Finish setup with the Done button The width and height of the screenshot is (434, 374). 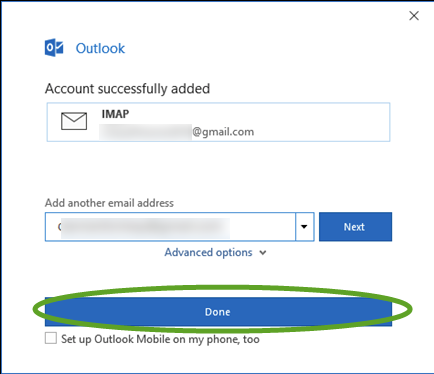pyautogui.click(x=218, y=312)
